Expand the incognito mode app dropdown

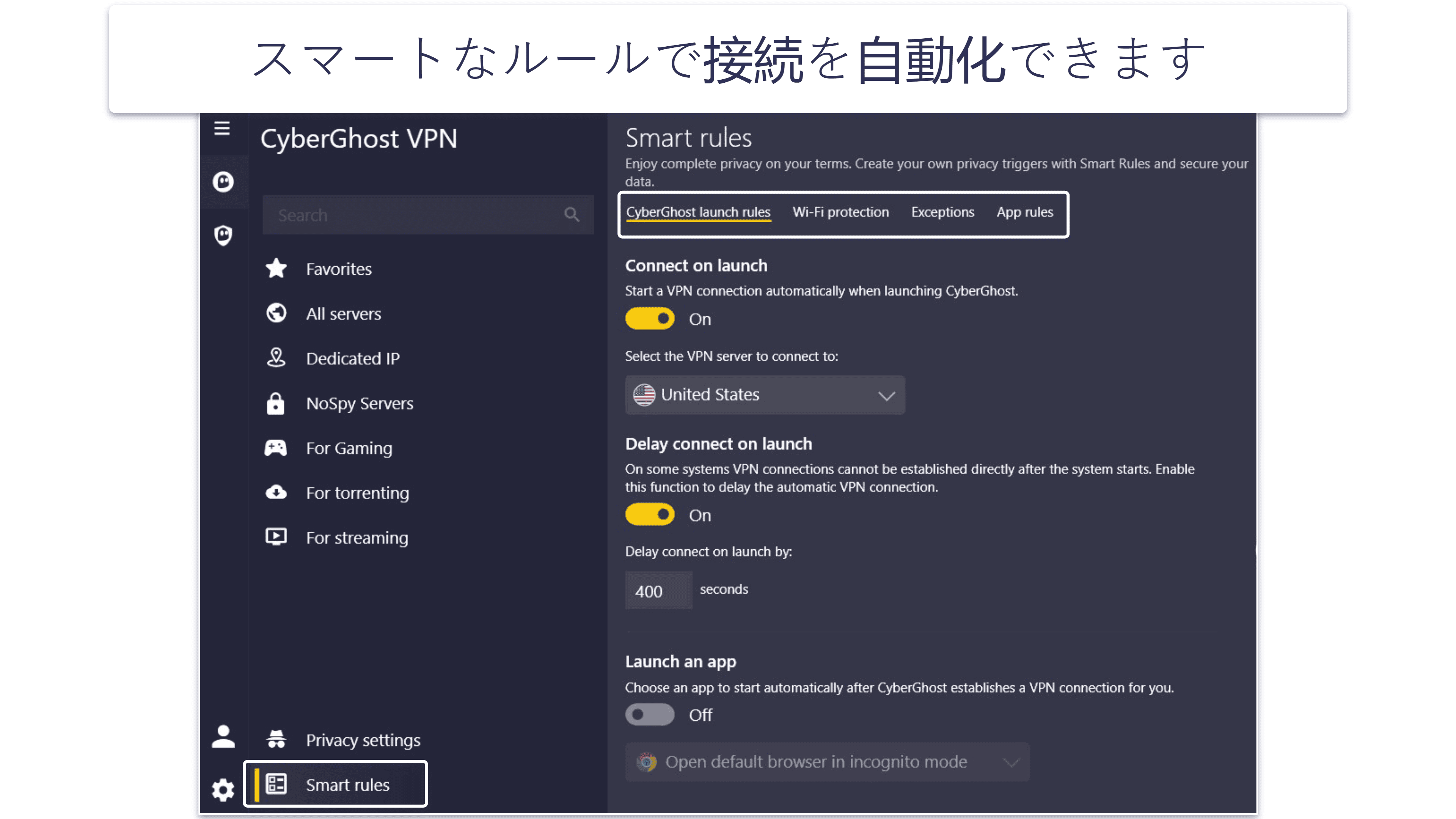point(828,762)
